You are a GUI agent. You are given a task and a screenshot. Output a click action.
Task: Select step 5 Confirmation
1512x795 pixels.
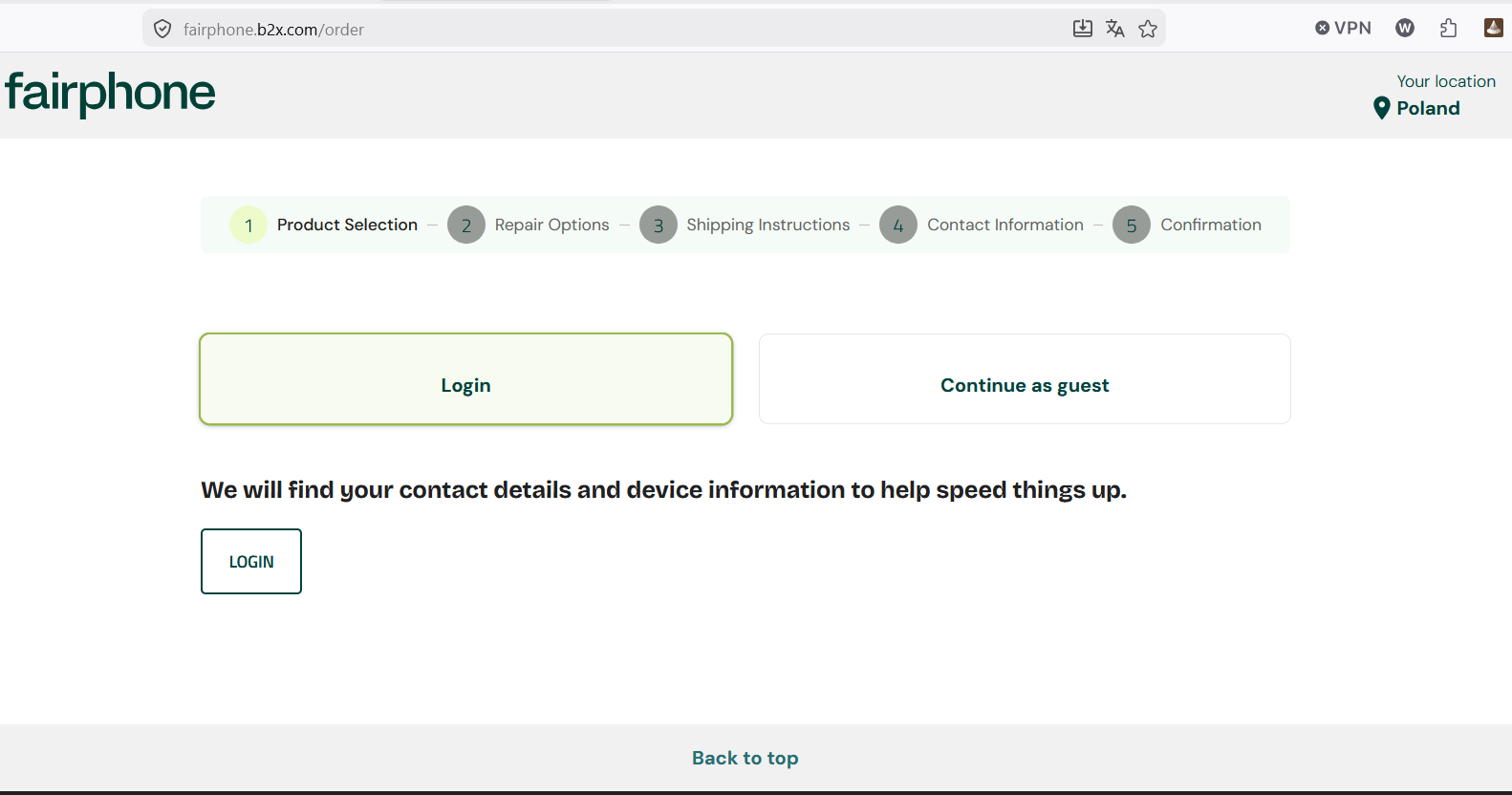(x=1187, y=225)
